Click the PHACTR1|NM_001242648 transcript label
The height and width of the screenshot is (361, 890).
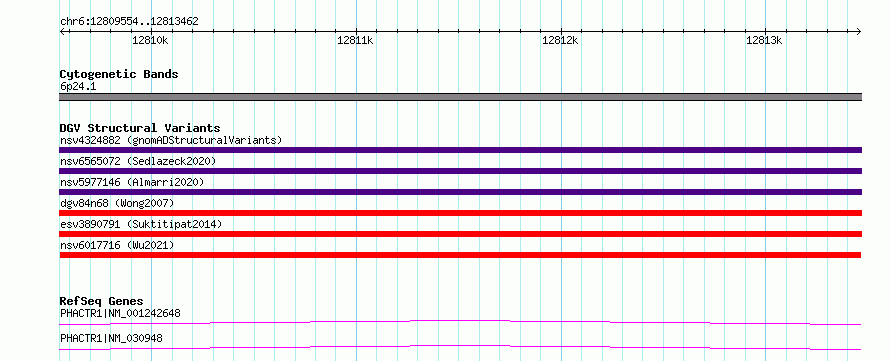coord(120,313)
